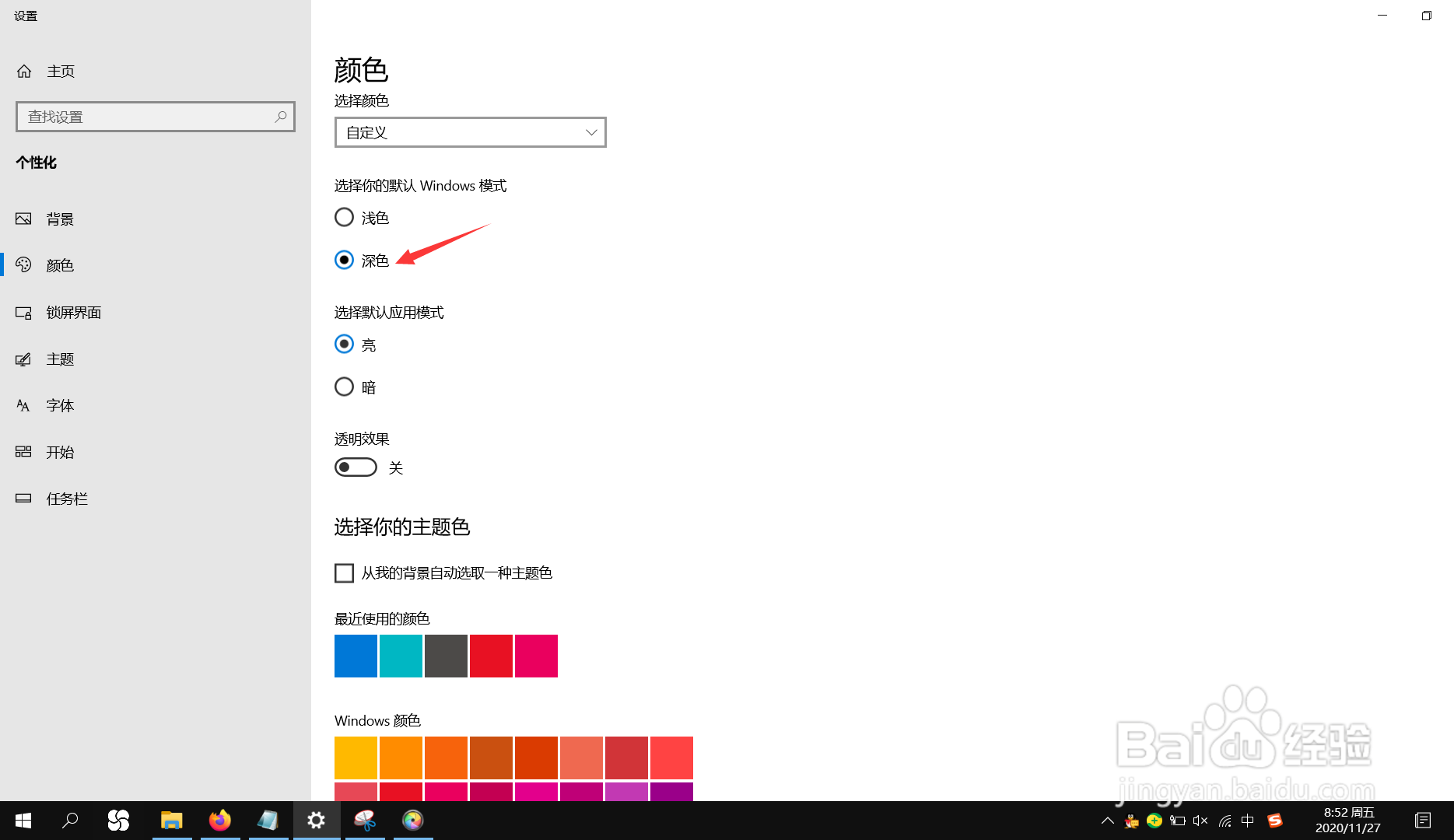Open the clock showing 8:52 周五
This screenshot has height=840, width=1454.
[x=1348, y=821]
